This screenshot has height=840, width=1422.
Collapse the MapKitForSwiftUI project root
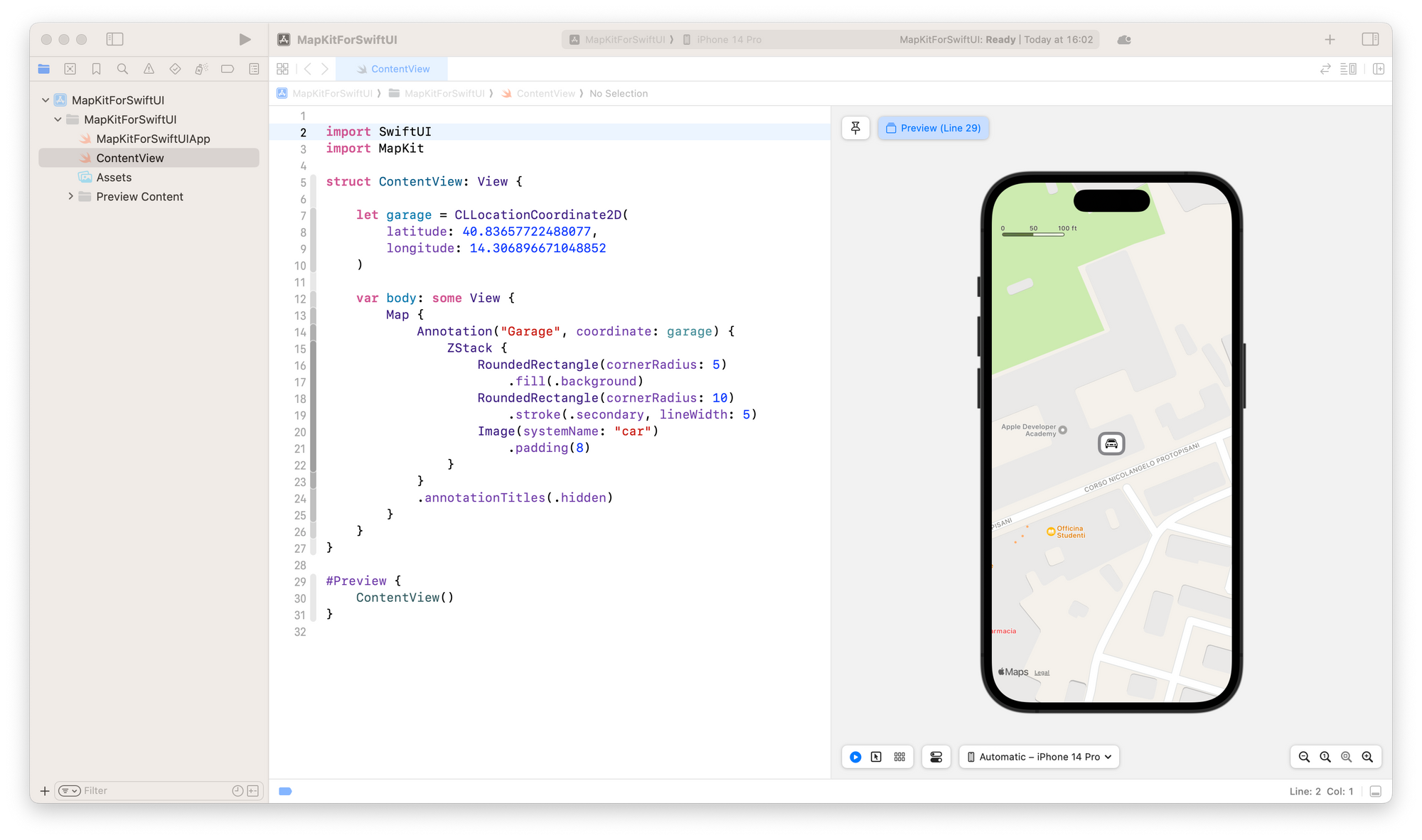click(46, 100)
